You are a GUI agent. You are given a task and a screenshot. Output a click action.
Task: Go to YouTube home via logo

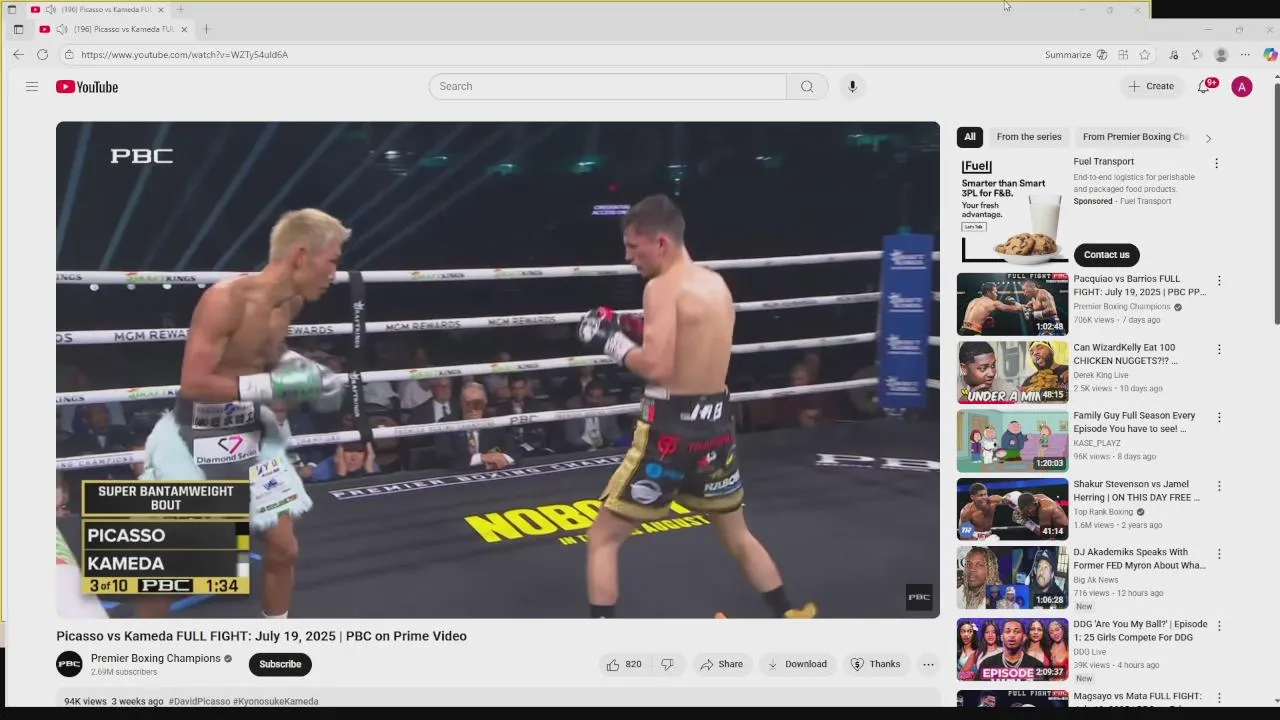[x=87, y=87]
